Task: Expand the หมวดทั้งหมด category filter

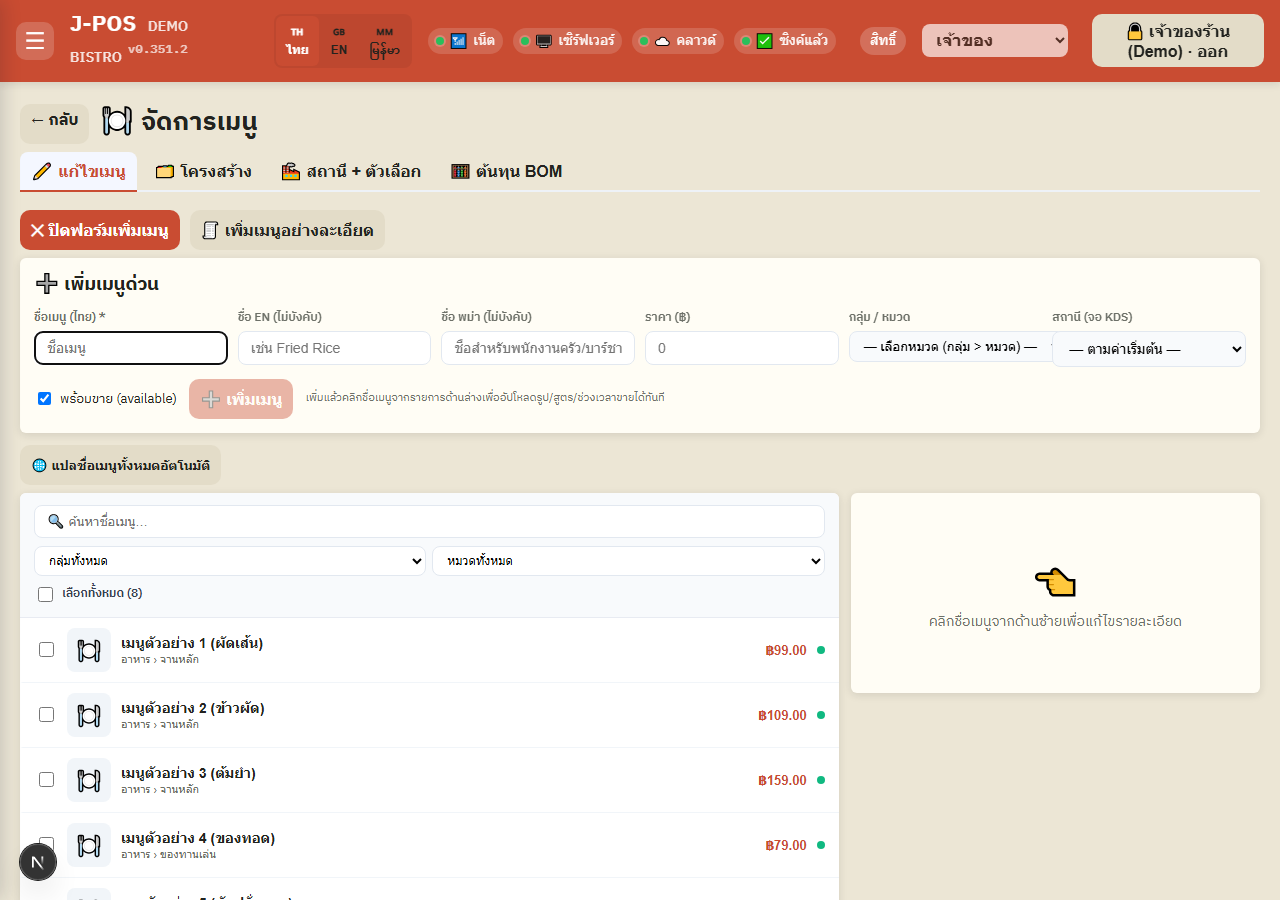Action: click(x=628, y=561)
